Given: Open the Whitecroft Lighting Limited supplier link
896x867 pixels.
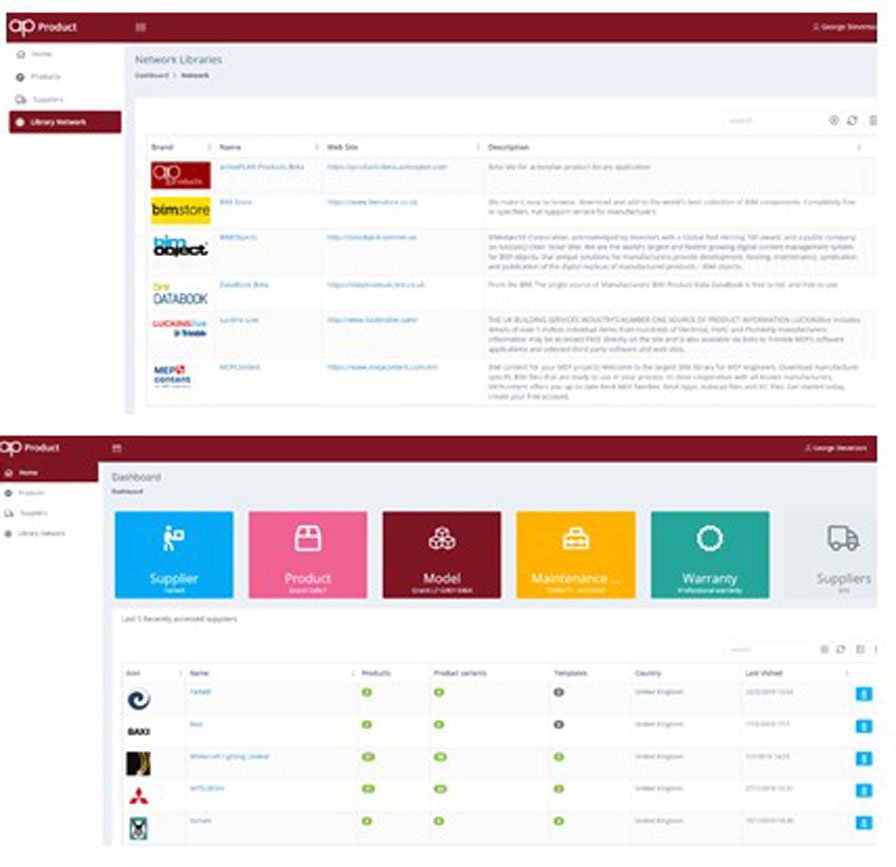Looking at the screenshot, I should tap(229, 756).
